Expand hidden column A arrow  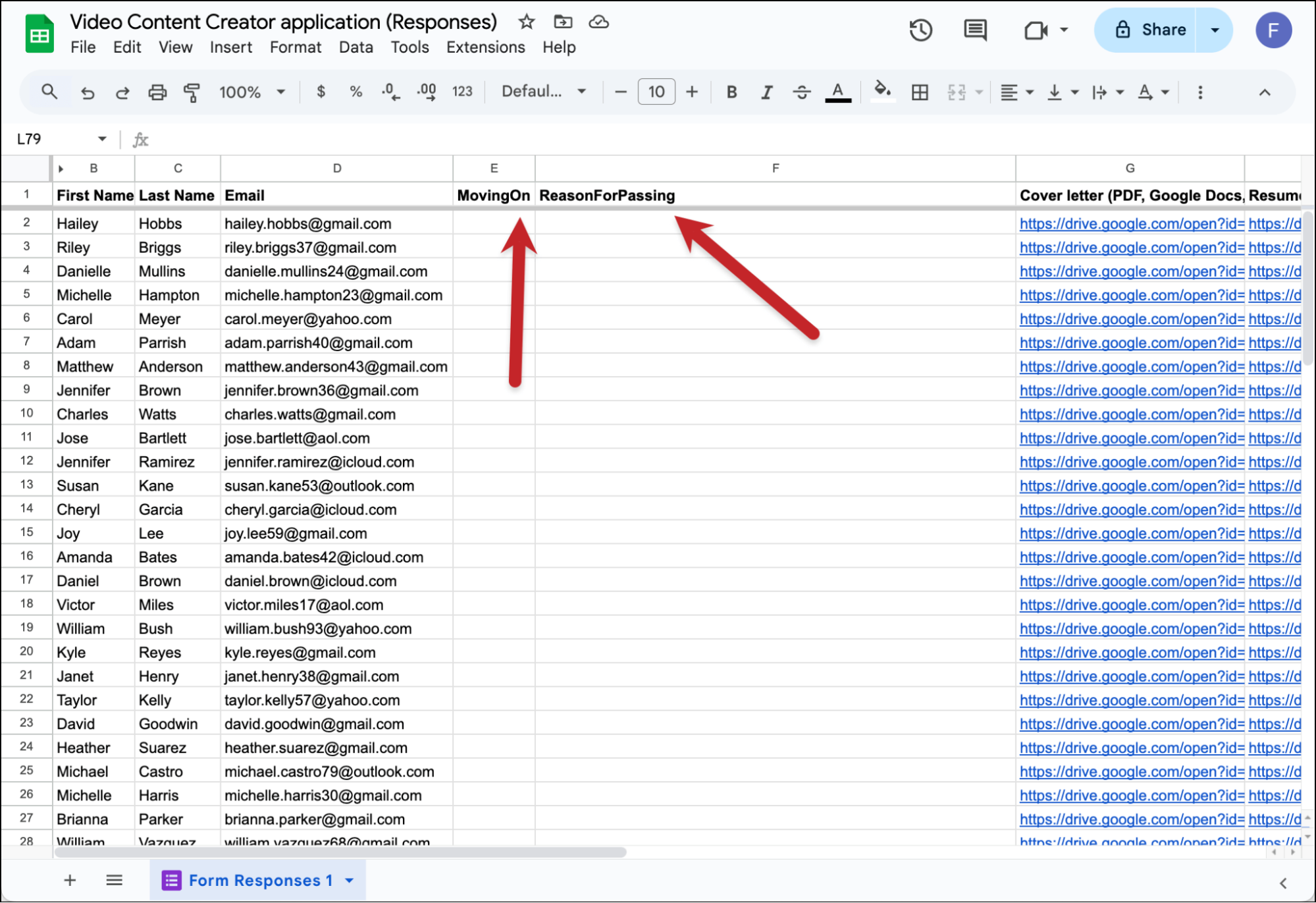point(61,169)
